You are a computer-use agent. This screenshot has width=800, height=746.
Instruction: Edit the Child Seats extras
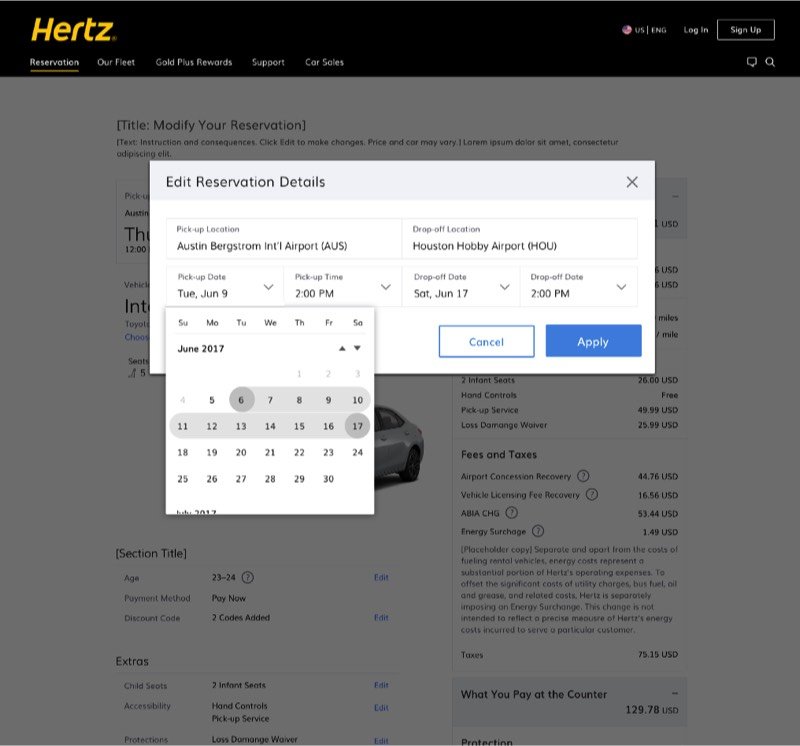pos(381,685)
